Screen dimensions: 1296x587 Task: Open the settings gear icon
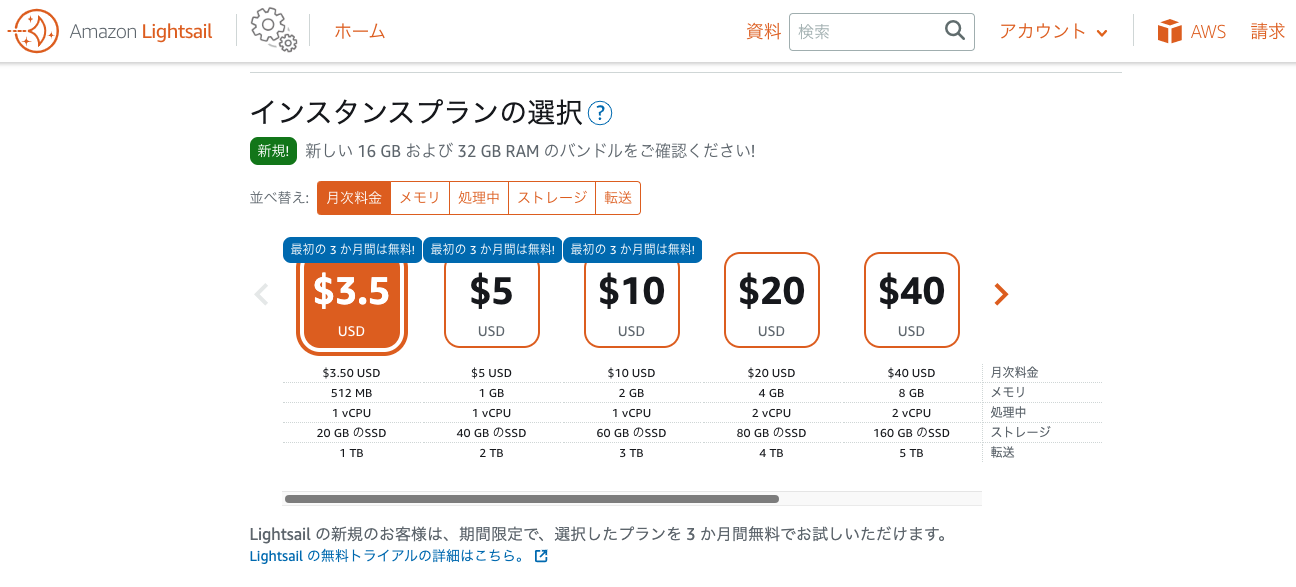273,30
